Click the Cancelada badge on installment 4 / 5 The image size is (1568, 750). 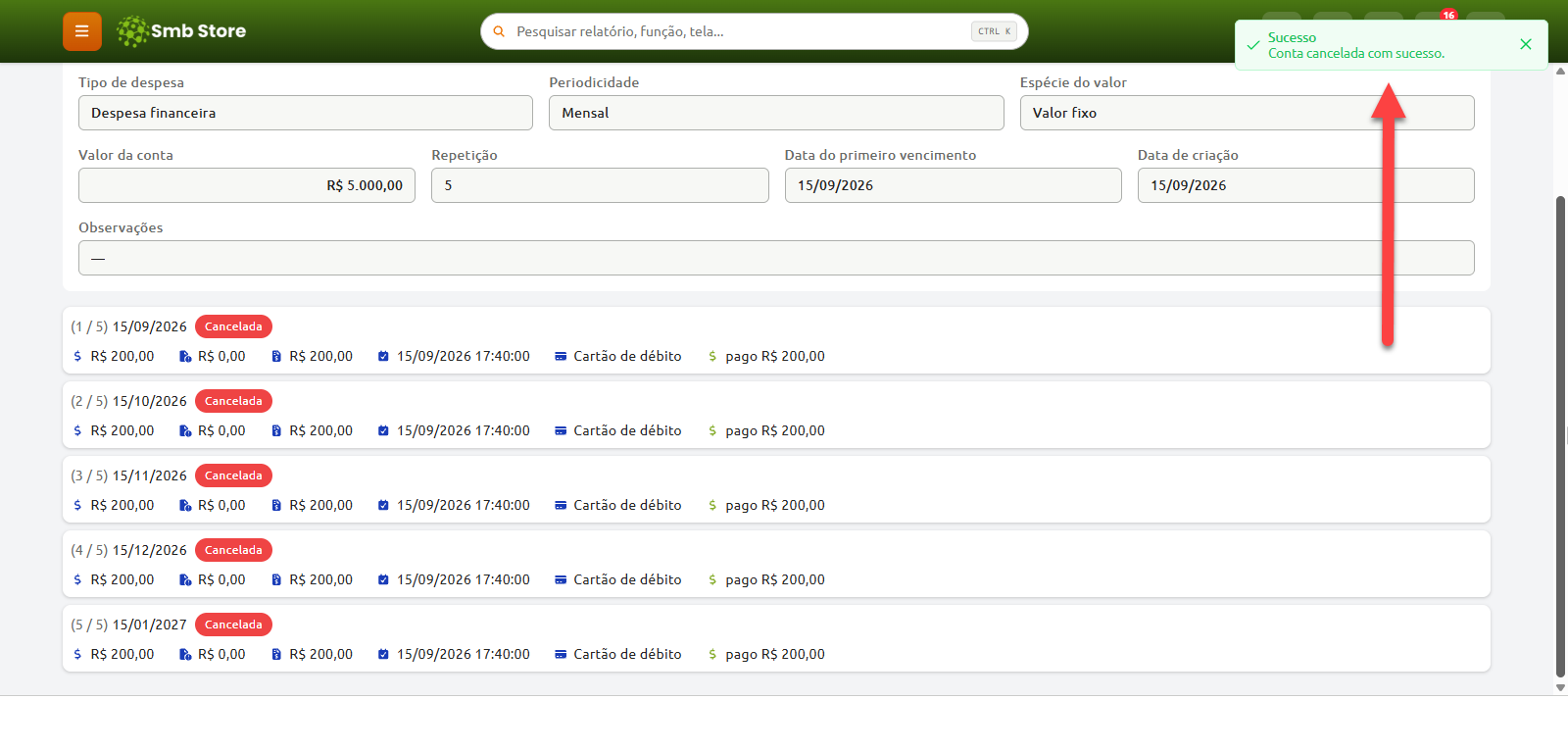click(x=233, y=550)
